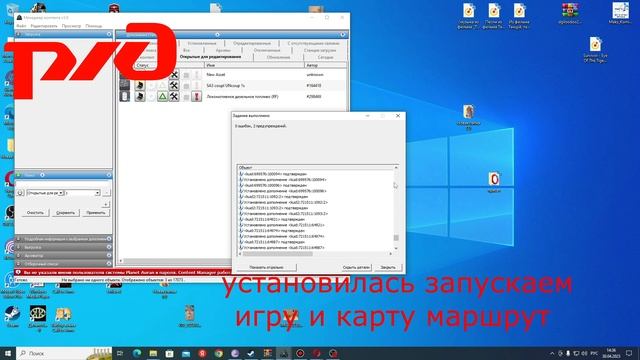The image size is (640, 360).
Task: Open the second search value dropdown arrow
Action: pyautogui.click(x=97, y=193)
